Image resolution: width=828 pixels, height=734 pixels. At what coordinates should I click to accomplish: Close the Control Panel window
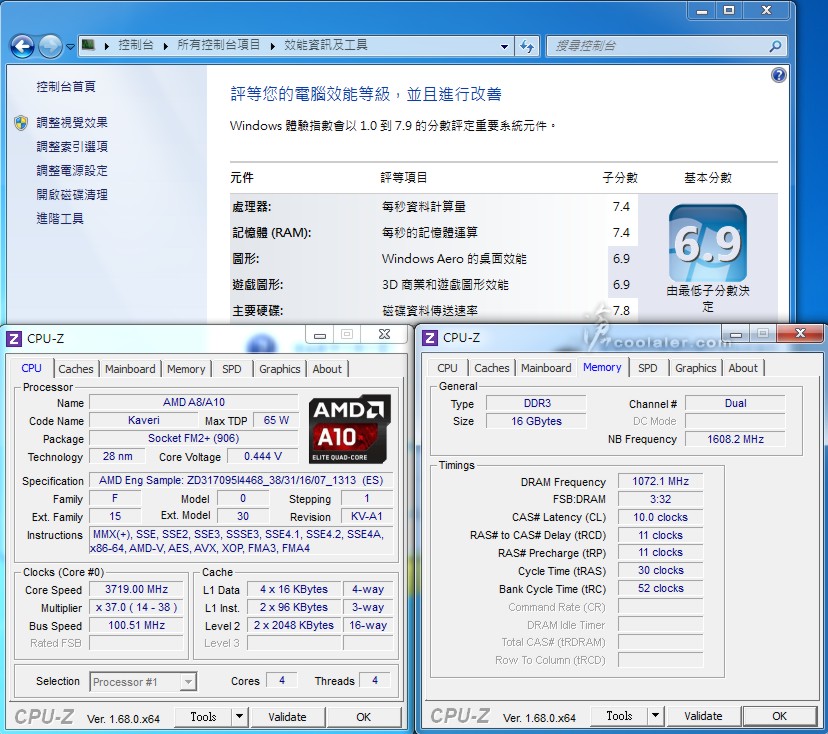pos(767,10)
